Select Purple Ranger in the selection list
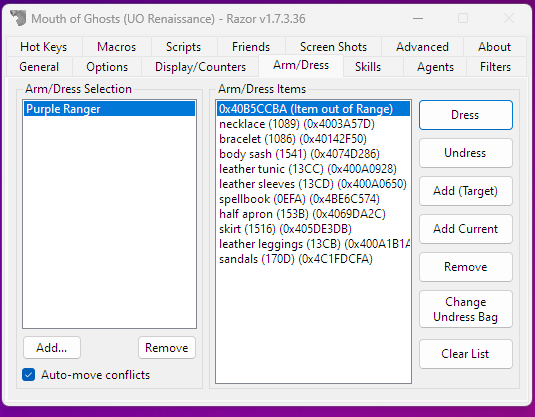The height and width of the screenshot is (417, 535). pos(110,109)
